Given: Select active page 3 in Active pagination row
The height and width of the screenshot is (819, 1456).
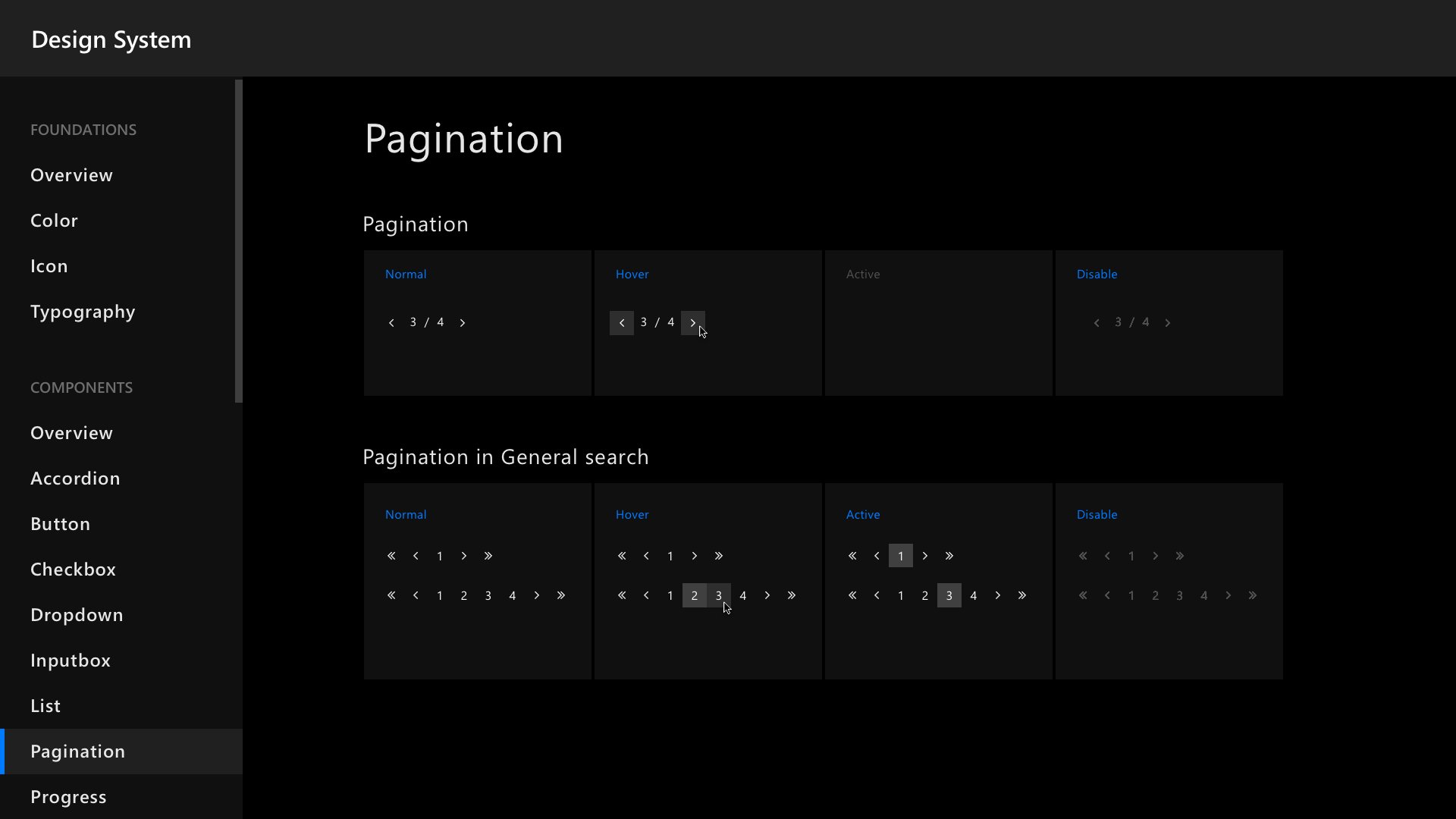Looking at the screenshot, I should [x=949, y=596].
